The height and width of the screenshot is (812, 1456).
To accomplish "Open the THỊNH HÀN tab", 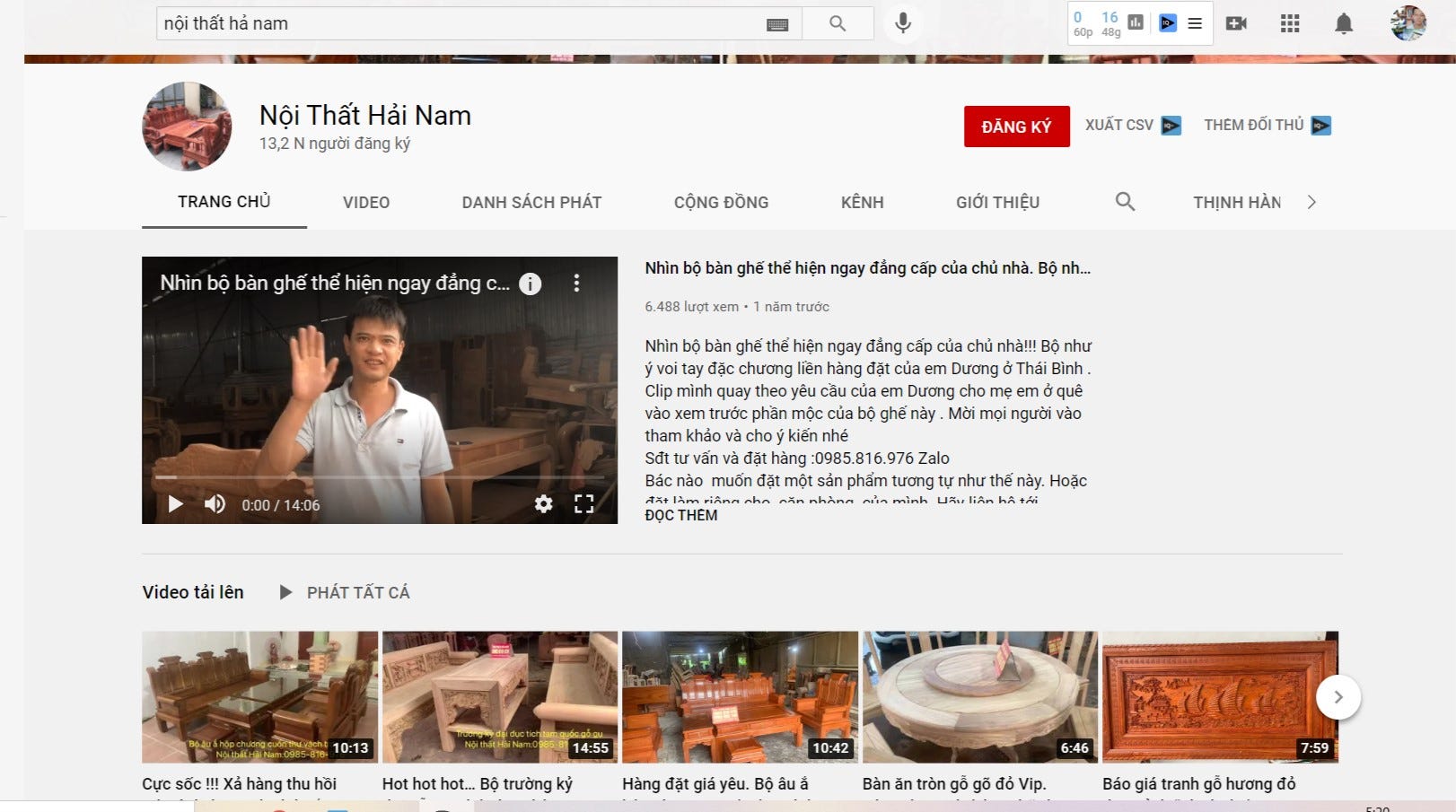I will 1237,203.
